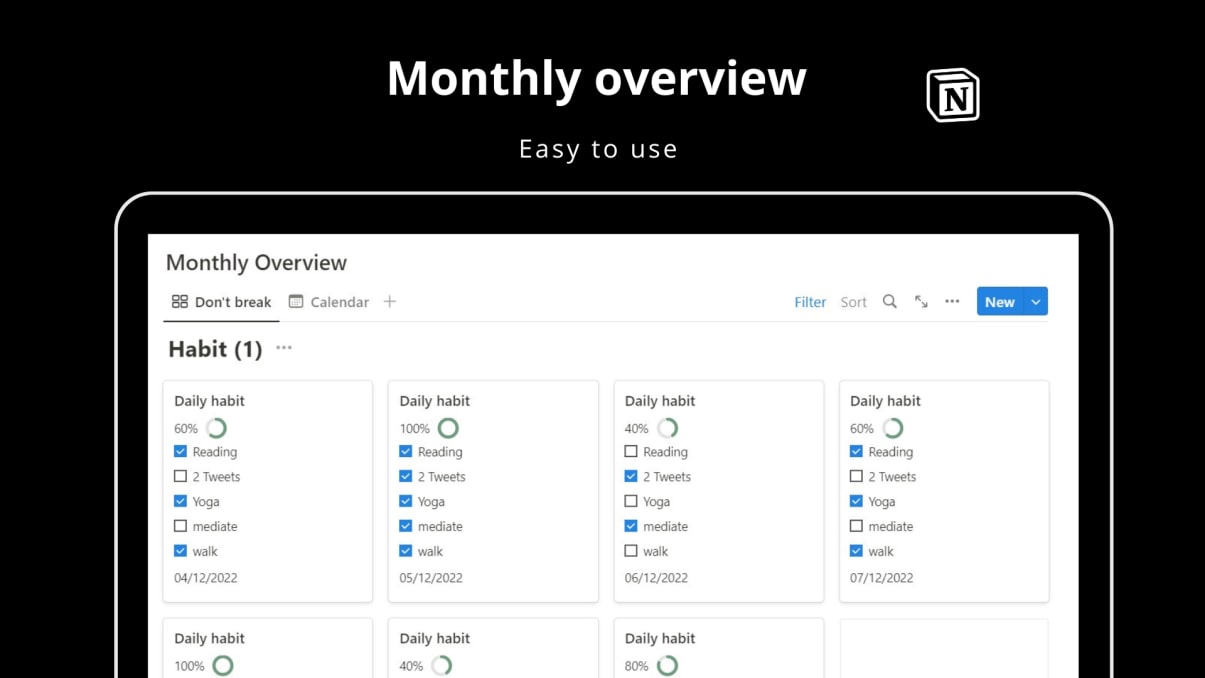Open the Daily habit card dated 07/12/2022

[x=944, y=491]
